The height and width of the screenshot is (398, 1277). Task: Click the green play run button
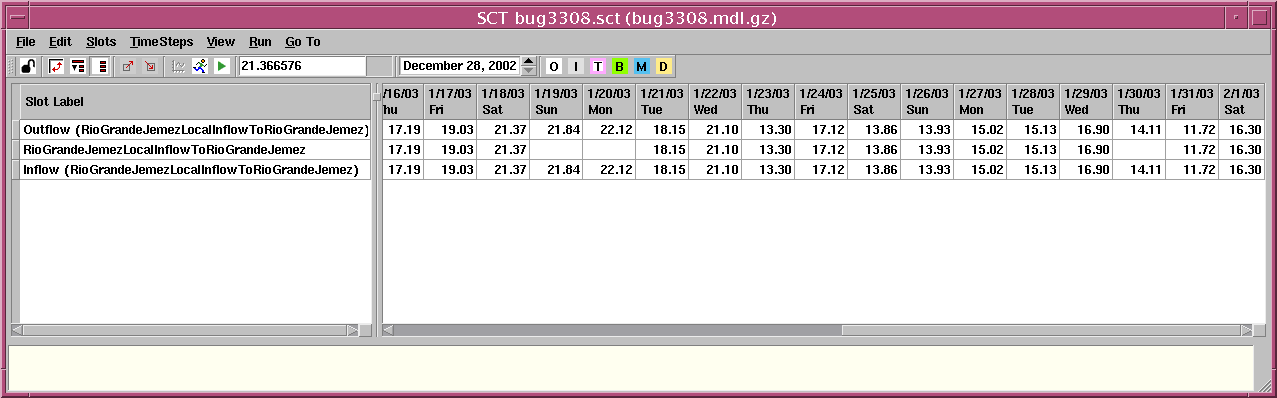pyautogui.click(x=222, y=66)
